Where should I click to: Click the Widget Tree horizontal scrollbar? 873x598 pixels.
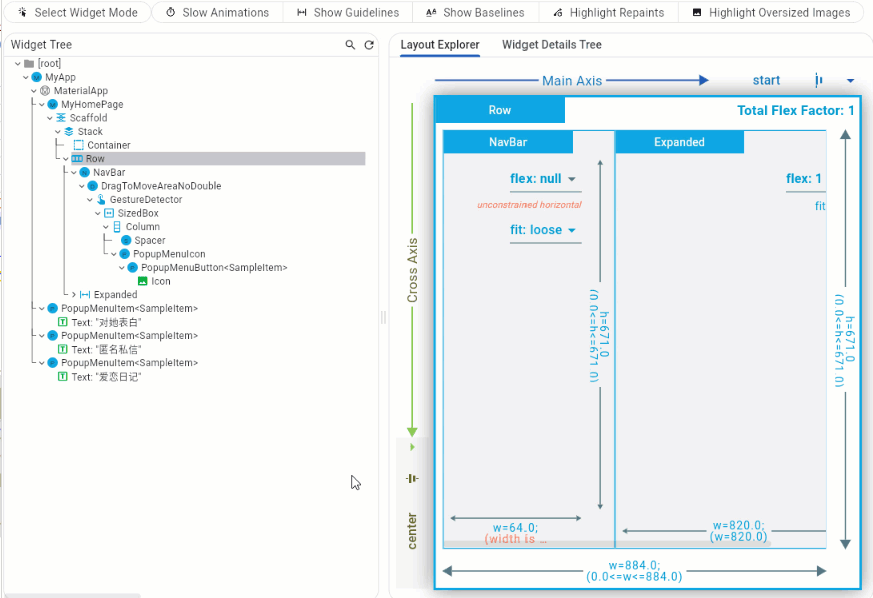pos(72,596)
